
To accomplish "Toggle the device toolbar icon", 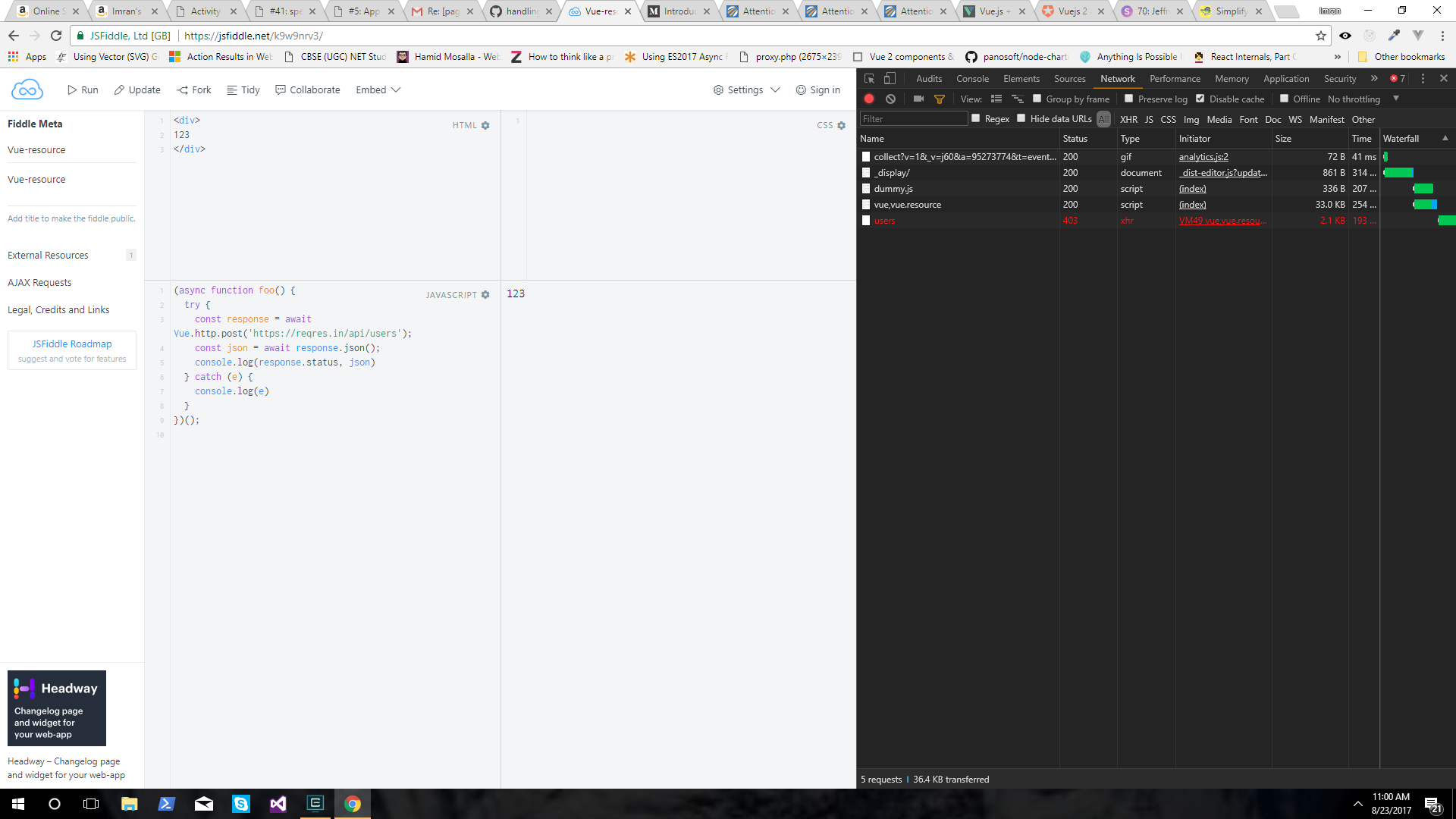I will coord(890,78).
